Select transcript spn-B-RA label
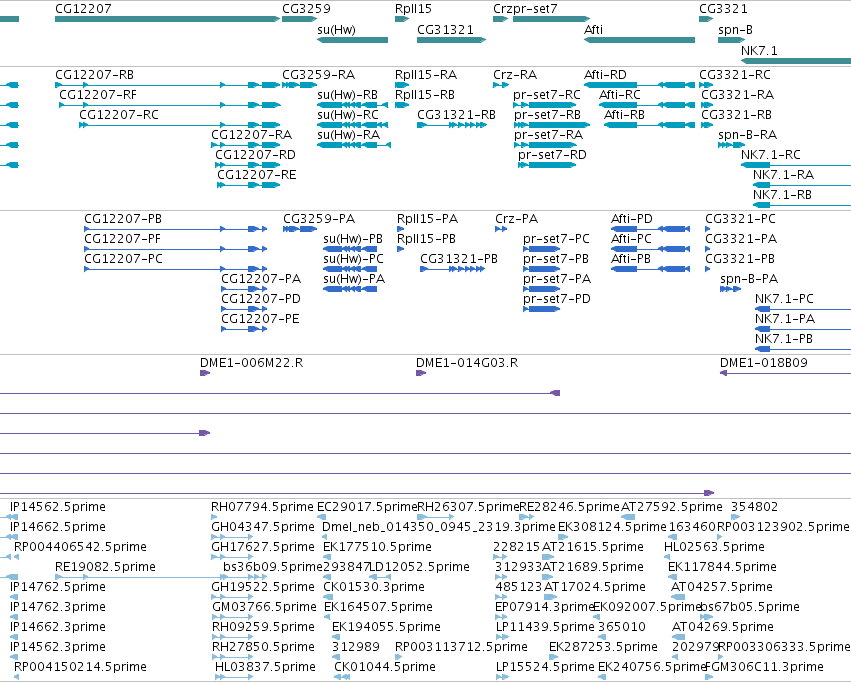Screen dimensions: 851x682 (747, 135)
